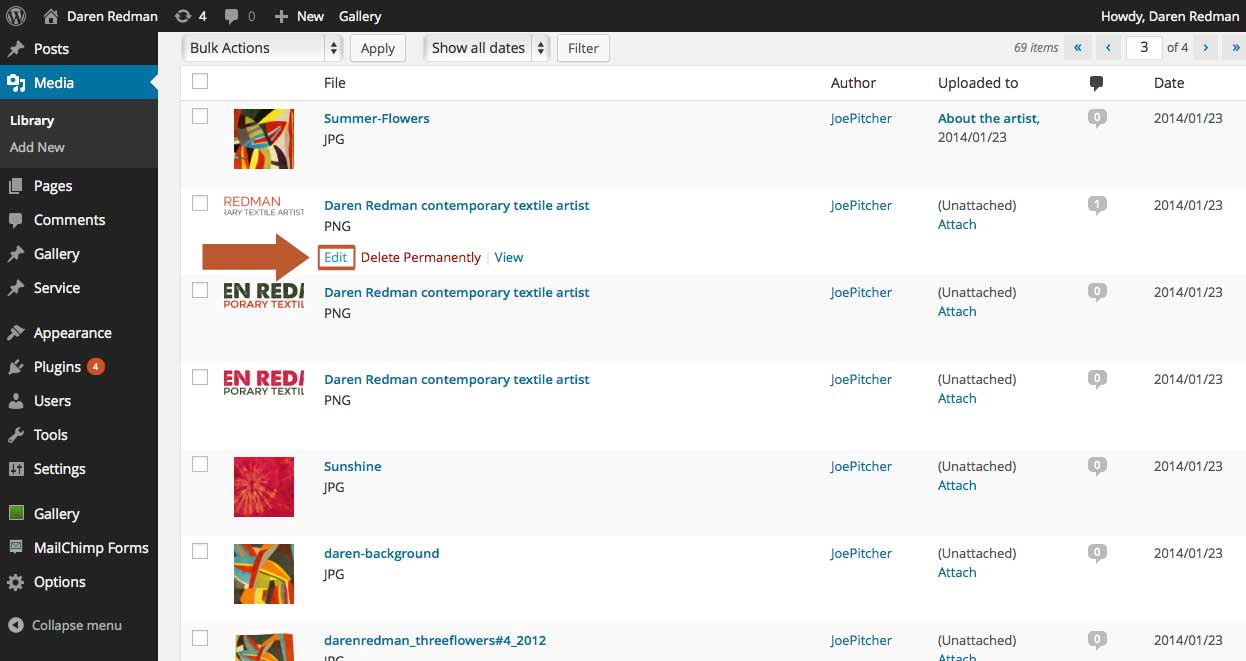
Task: Open the comments bubble in admin bar
Action: tap(232, 17)
